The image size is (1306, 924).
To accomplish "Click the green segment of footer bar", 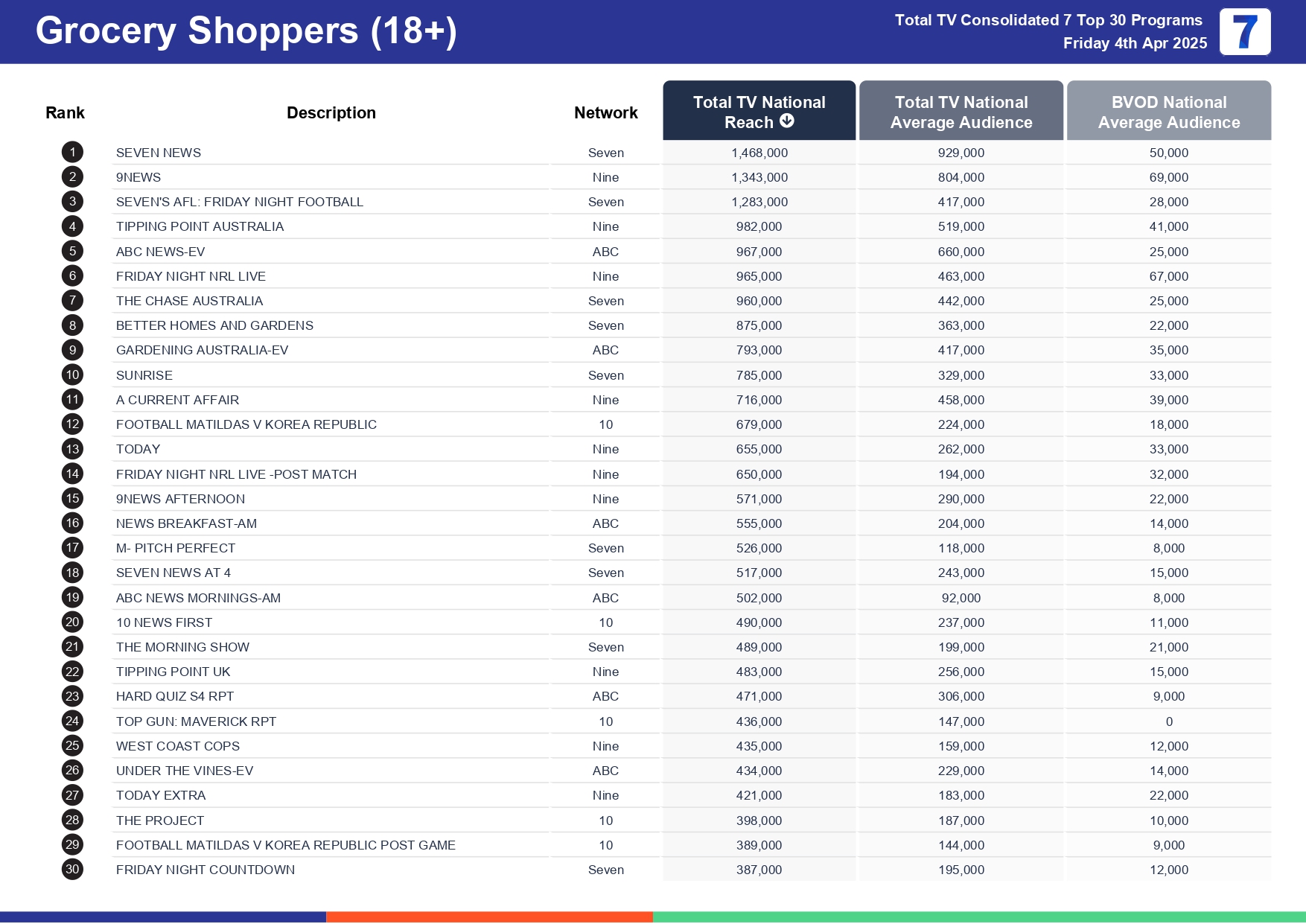I will [x=978, y=917].
